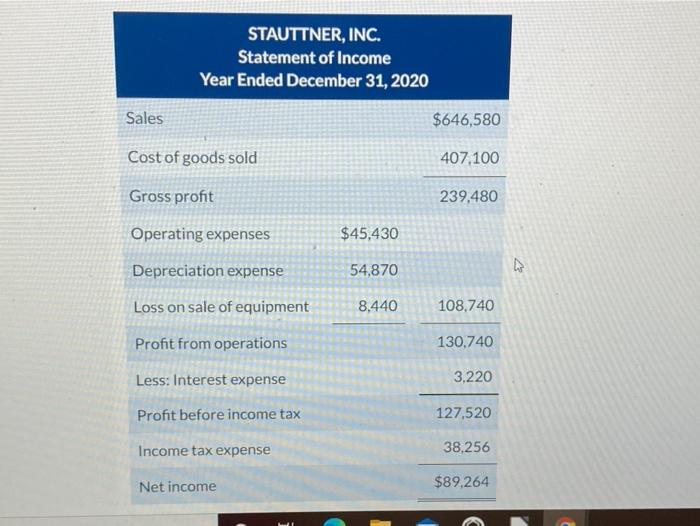Open File Explorer folder icon in taskbar
Image resolution: width=700 pixels, height=526 pixels.
380,522
